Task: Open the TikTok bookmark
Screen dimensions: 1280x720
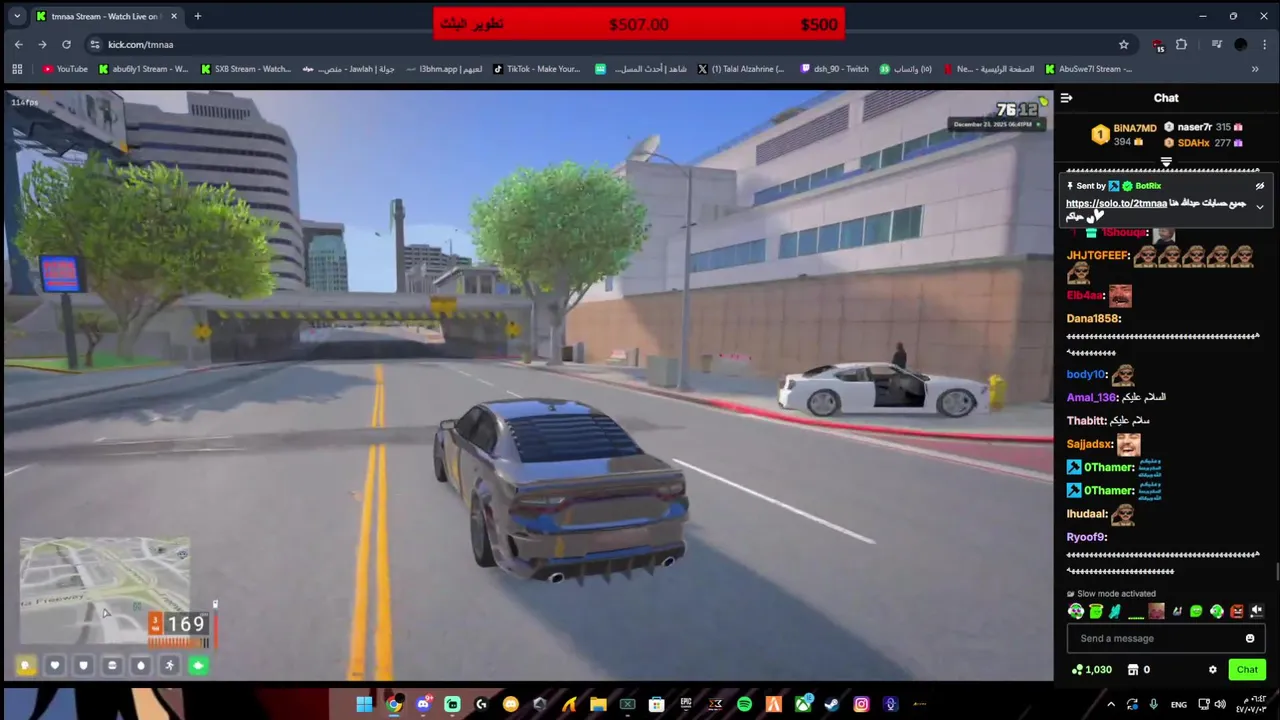Action: (536, 69)
